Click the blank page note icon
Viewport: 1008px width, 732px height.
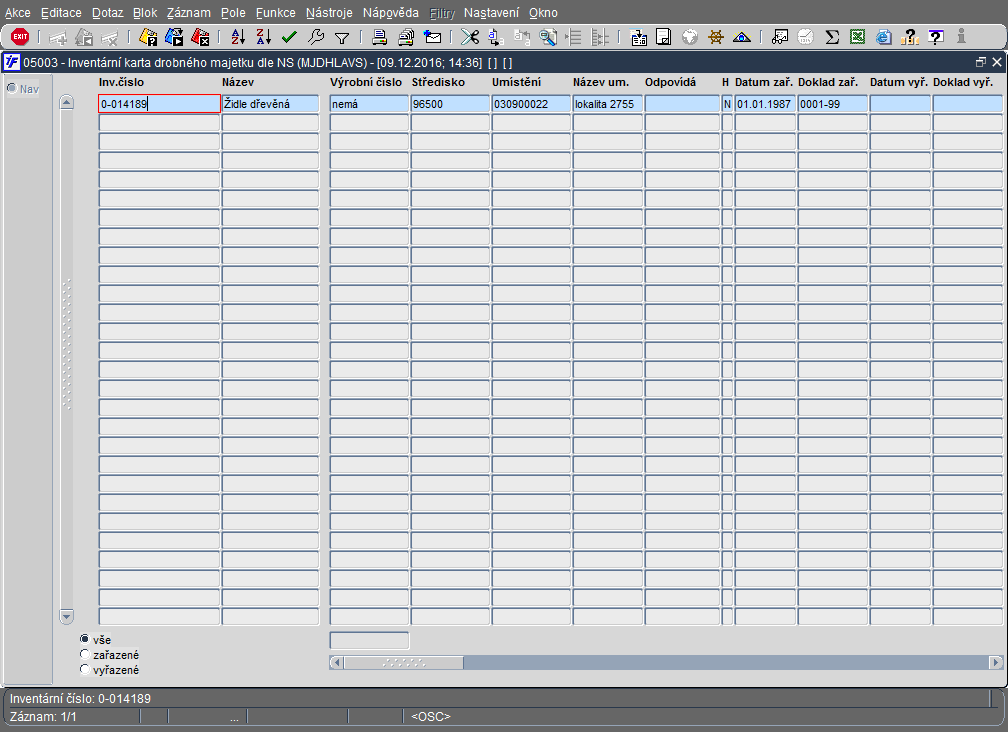pyautogui.click(x=663, y=37)
